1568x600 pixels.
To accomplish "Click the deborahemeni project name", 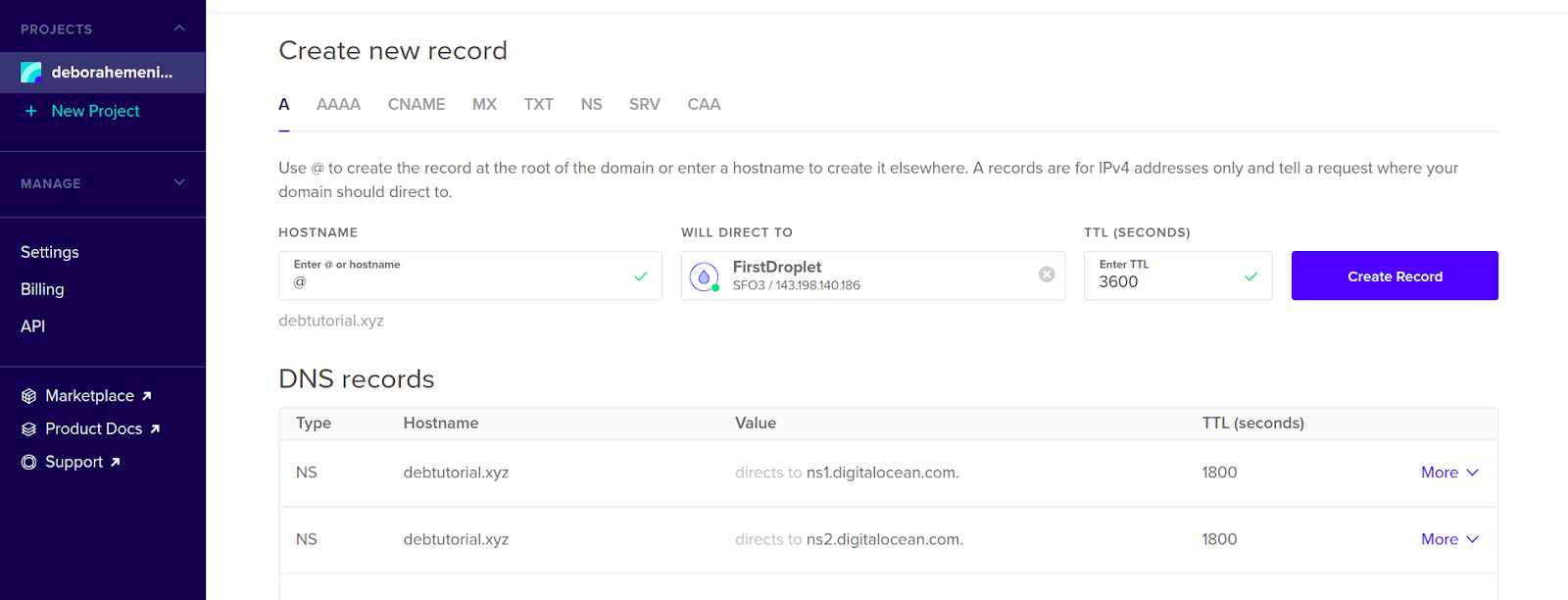I will tap(112, 72).
